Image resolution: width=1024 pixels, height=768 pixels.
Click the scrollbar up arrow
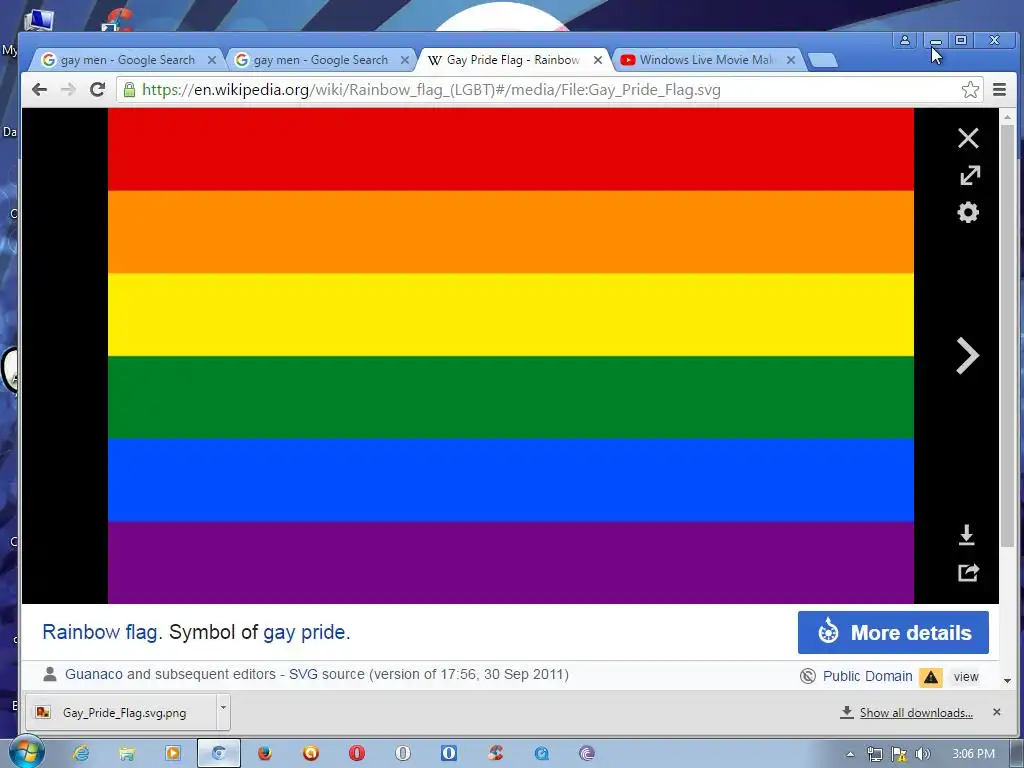1007,117
